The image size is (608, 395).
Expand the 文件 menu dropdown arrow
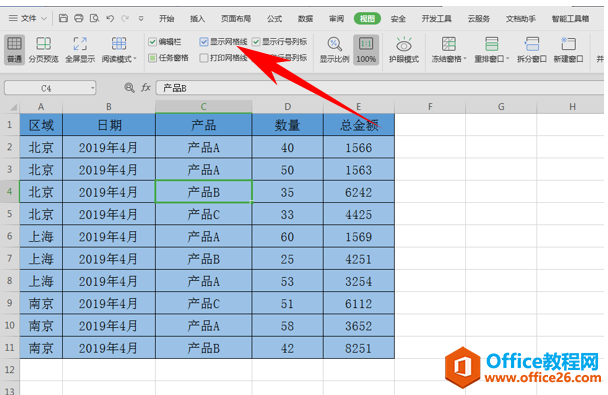[44, 18]
